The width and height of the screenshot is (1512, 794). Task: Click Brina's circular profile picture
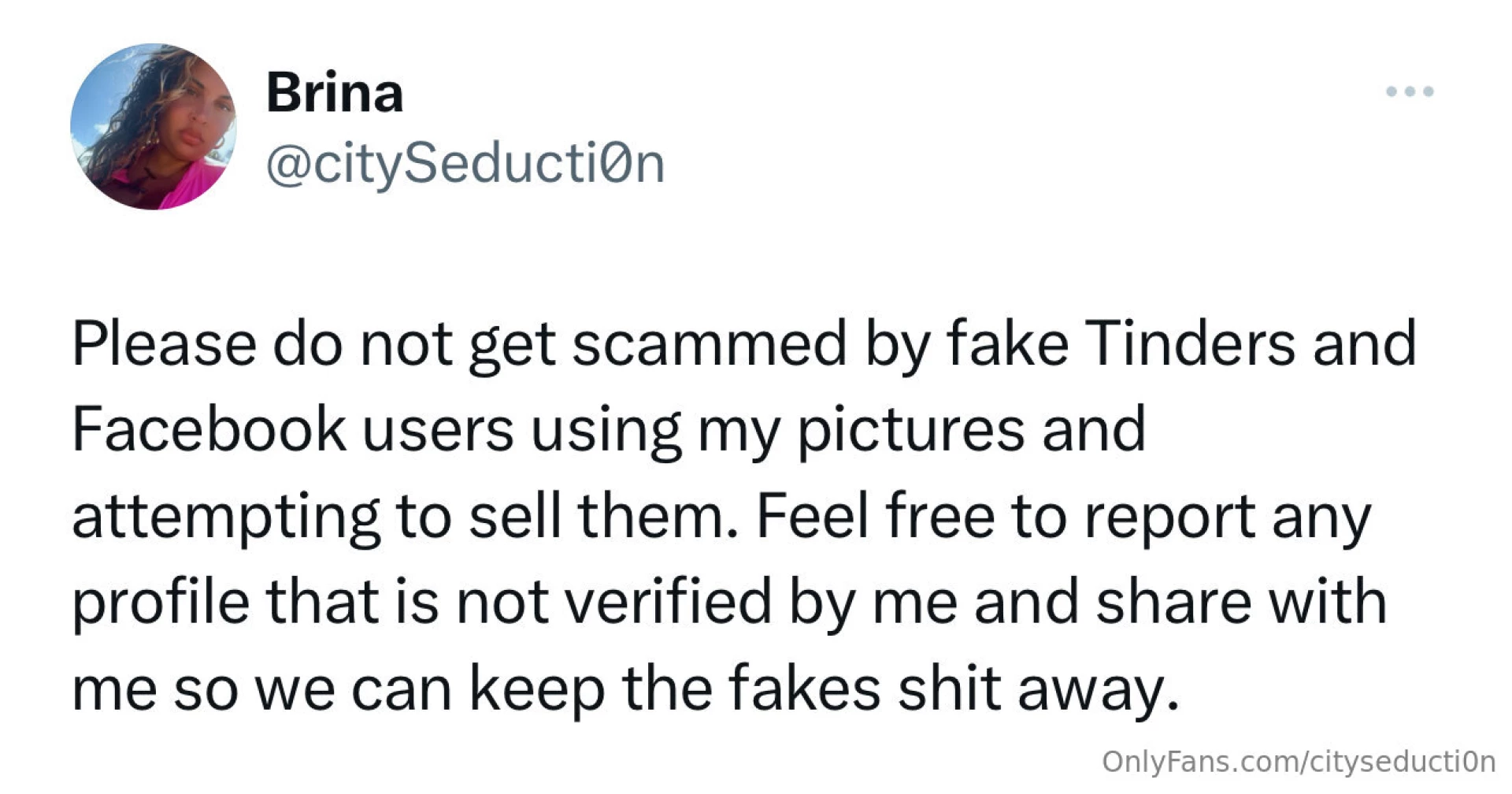point(154,127)
